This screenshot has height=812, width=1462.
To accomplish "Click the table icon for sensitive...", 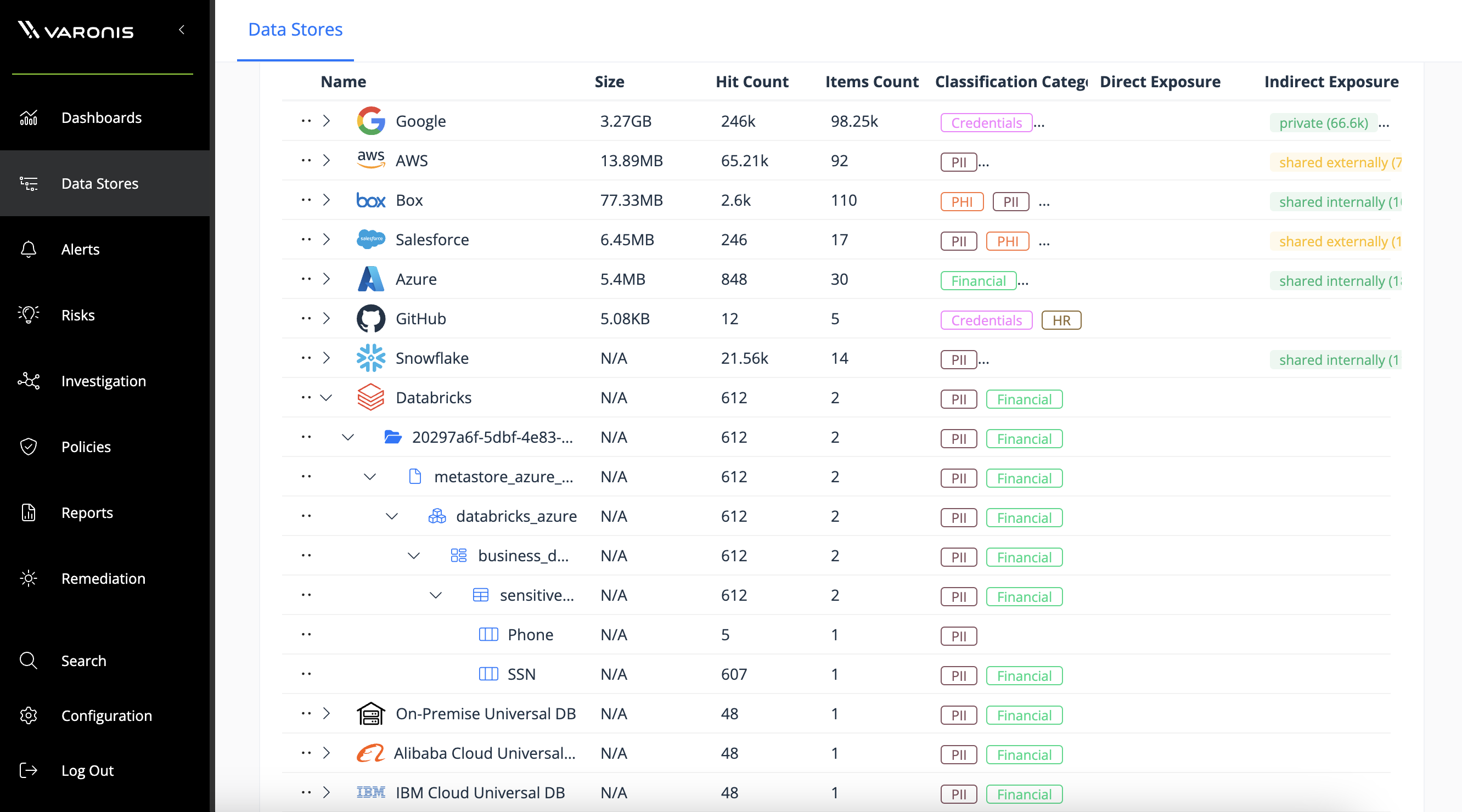I will click(481, 595).
